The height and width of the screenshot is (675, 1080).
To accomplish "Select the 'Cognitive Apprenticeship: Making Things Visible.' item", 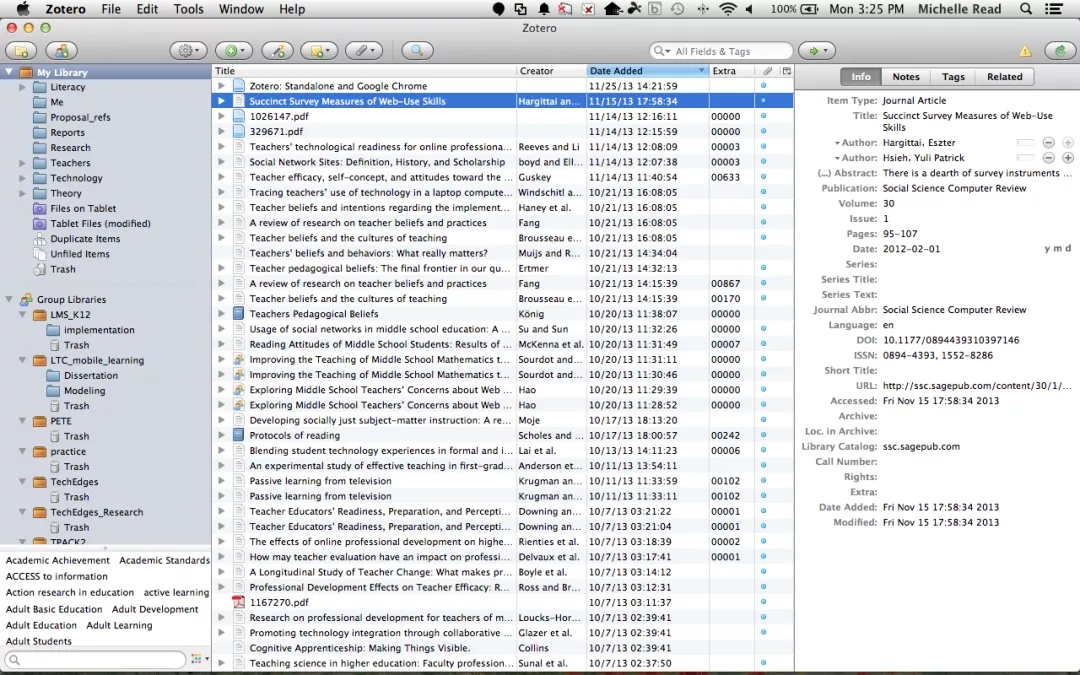I will [x=503, y=648].
